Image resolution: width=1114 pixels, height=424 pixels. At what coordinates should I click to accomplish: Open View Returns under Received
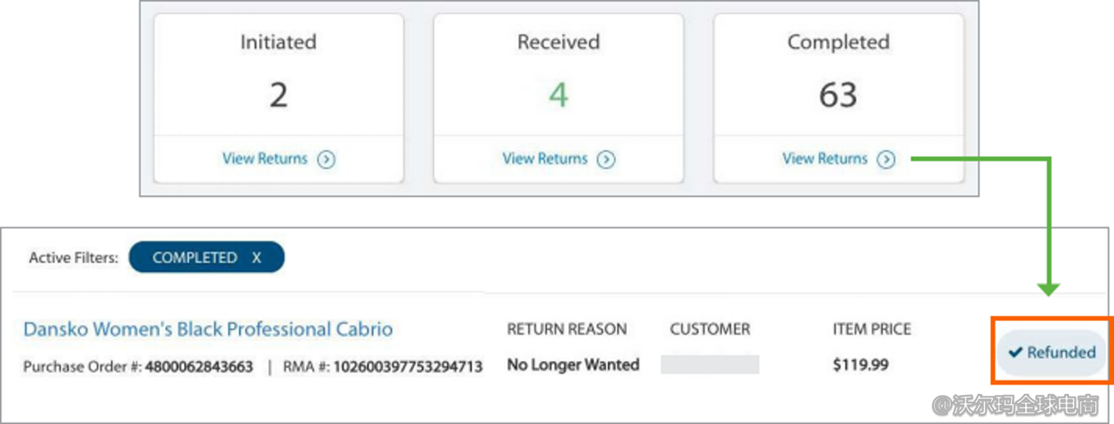[547, 159]
